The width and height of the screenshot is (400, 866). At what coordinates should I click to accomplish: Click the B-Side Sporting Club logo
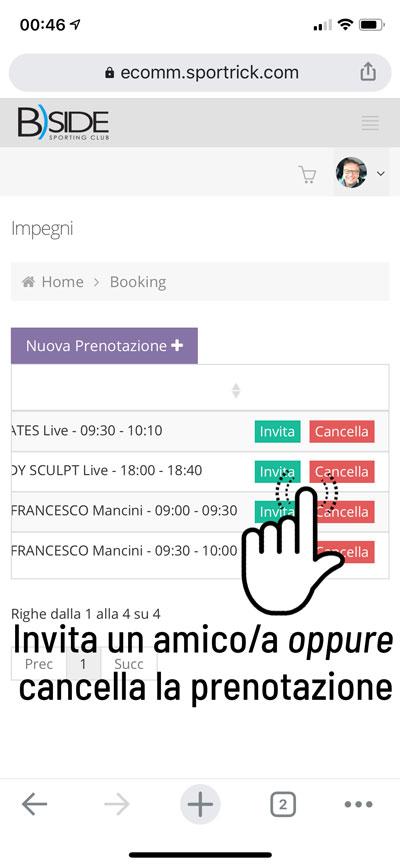pyautogui.click(x=64, y=123)
